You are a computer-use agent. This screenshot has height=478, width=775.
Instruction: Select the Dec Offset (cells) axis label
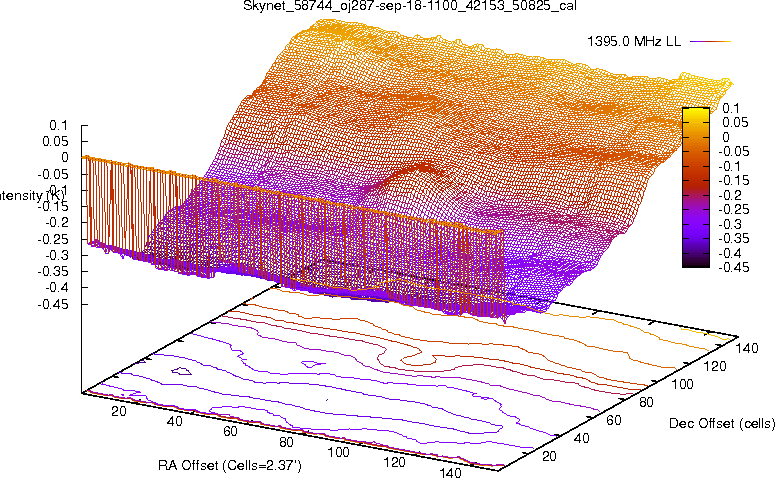tap(722, 423)
